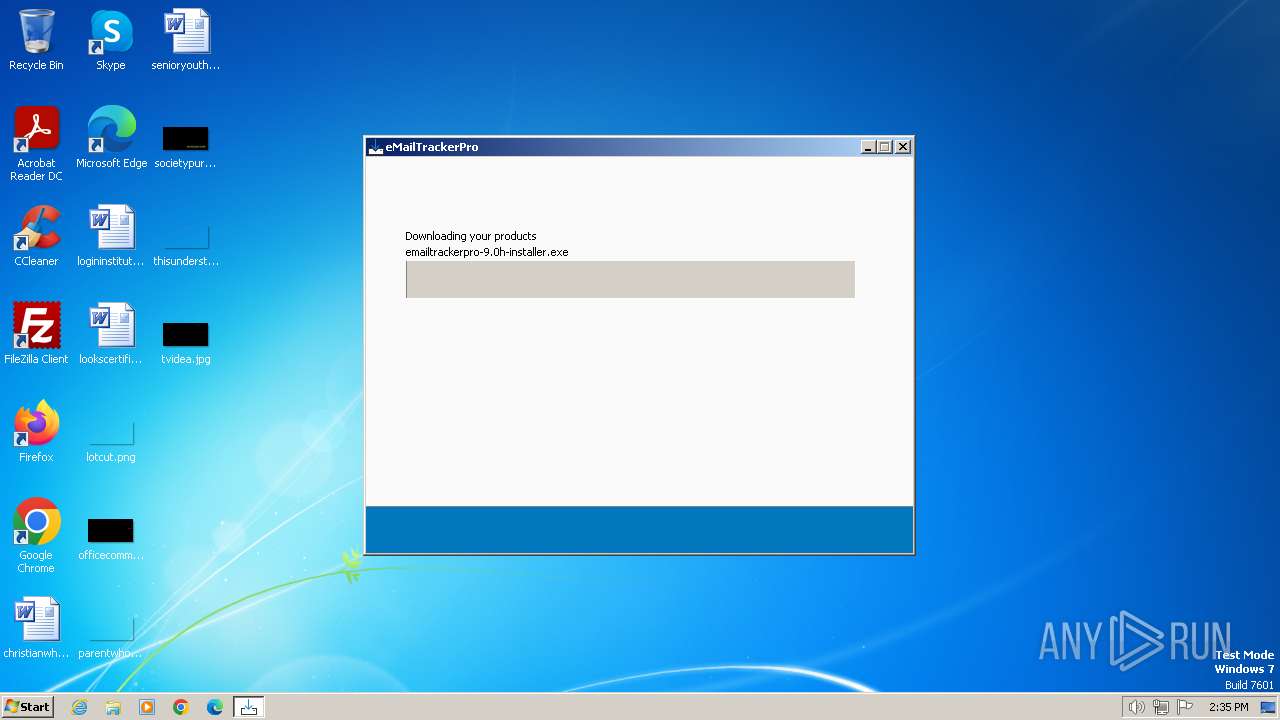Screen dimensions: 1280x720
Task: Minimize the eMailTrackerPro window
Action: tap(868, 147)
